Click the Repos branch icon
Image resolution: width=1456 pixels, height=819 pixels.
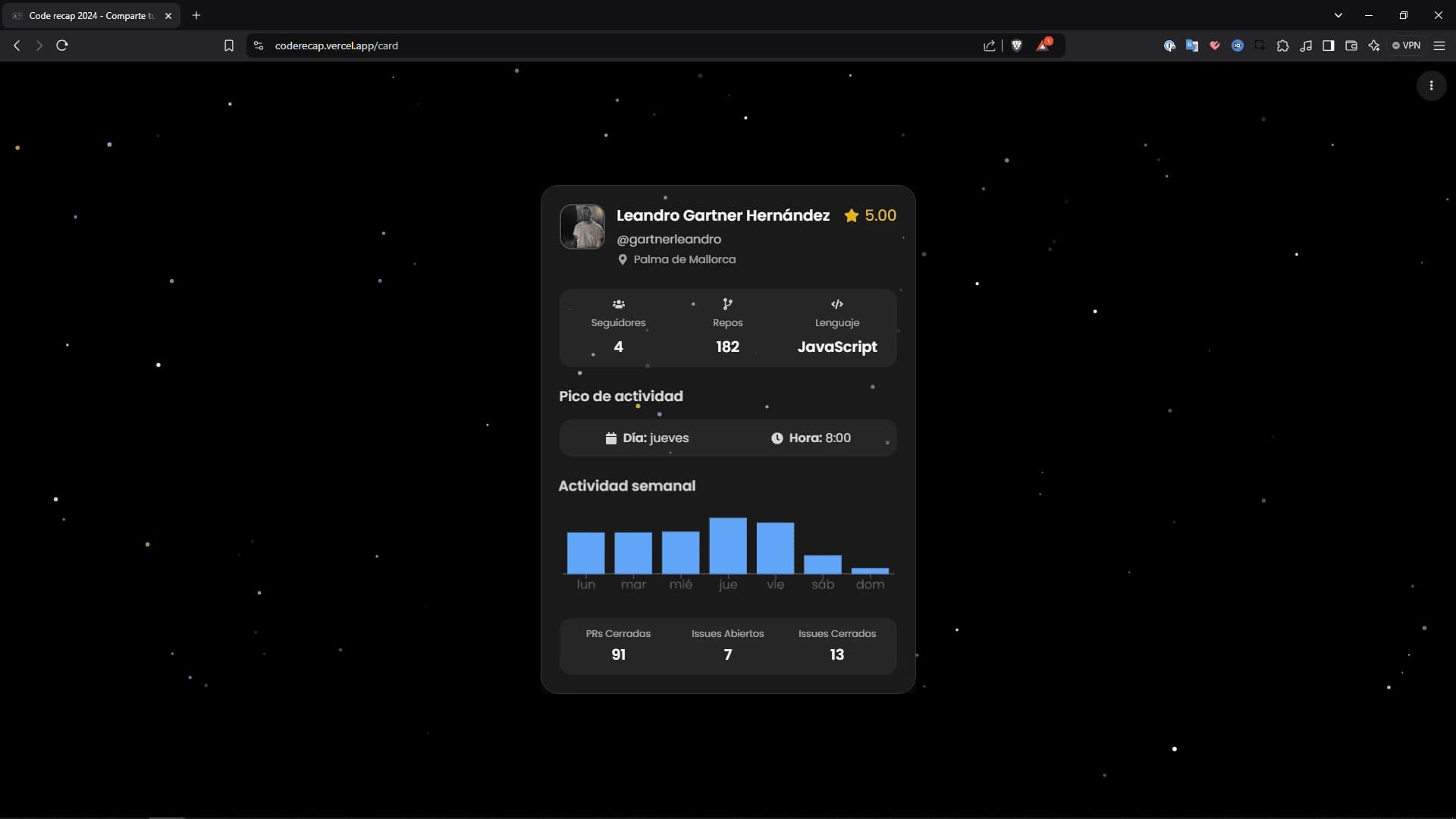[727, 304]
